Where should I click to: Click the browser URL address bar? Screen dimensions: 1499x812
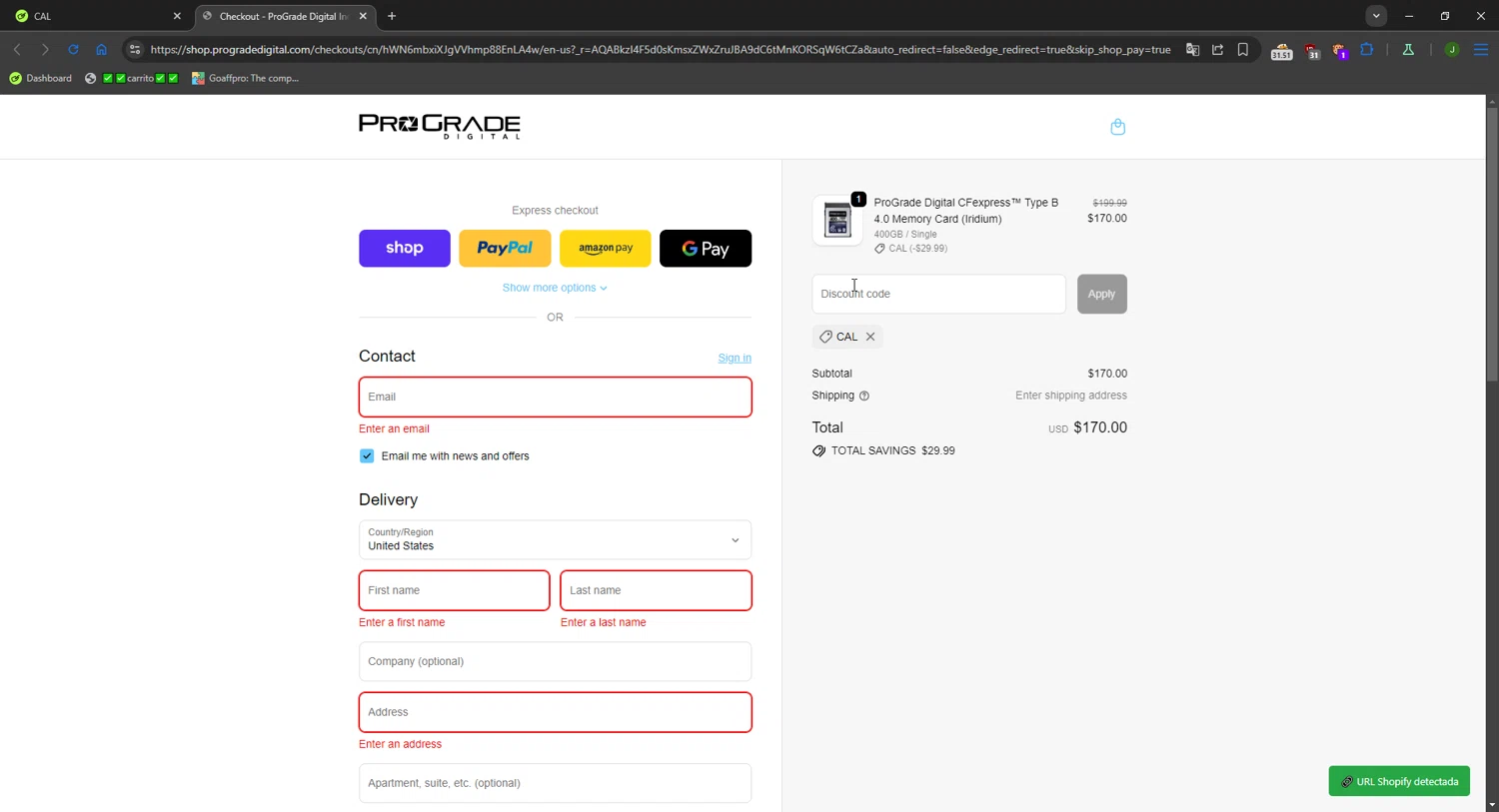pyautogui.click(x=660, y=49)
